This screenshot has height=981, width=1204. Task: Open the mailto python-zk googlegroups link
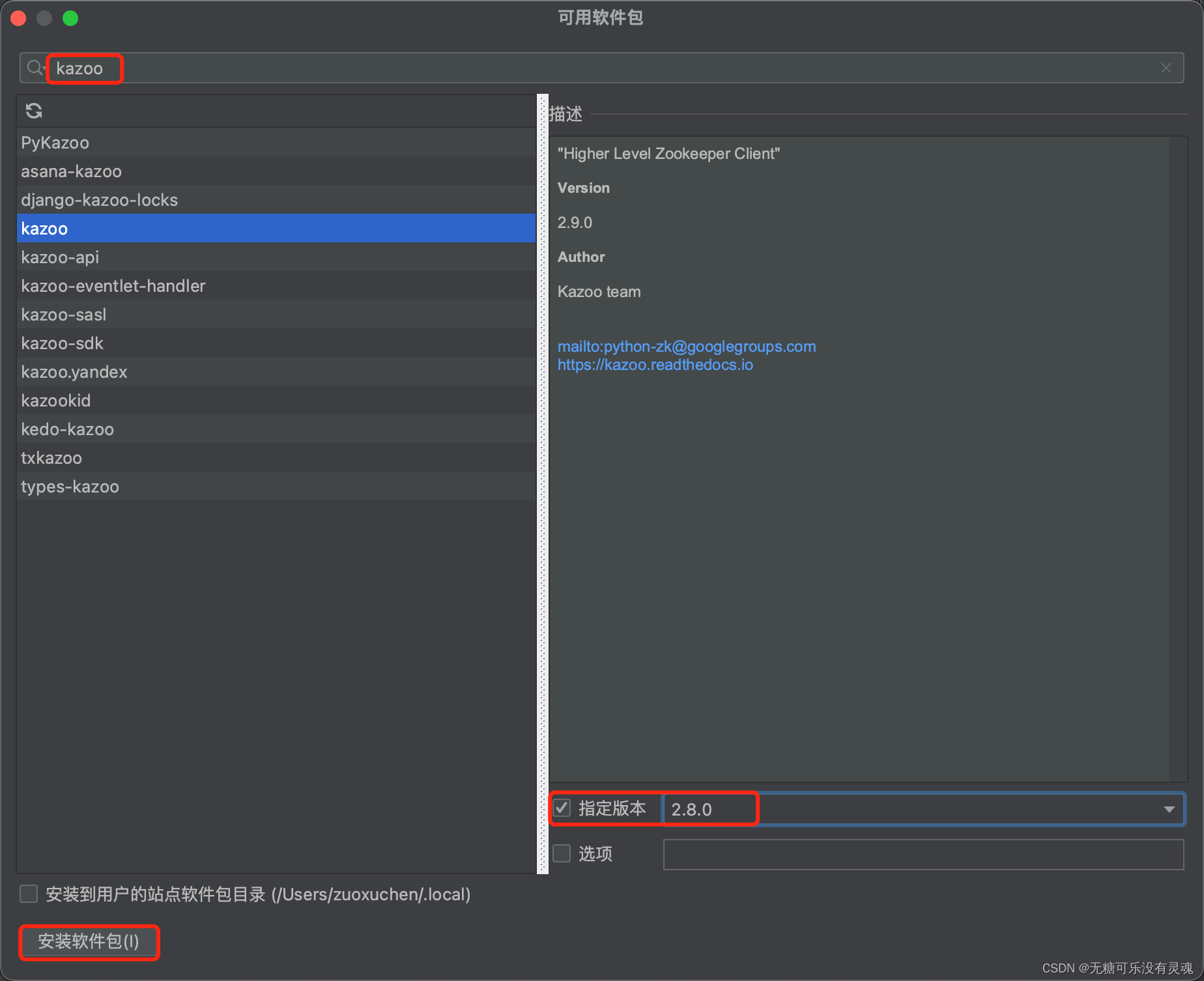click(687, 347)
